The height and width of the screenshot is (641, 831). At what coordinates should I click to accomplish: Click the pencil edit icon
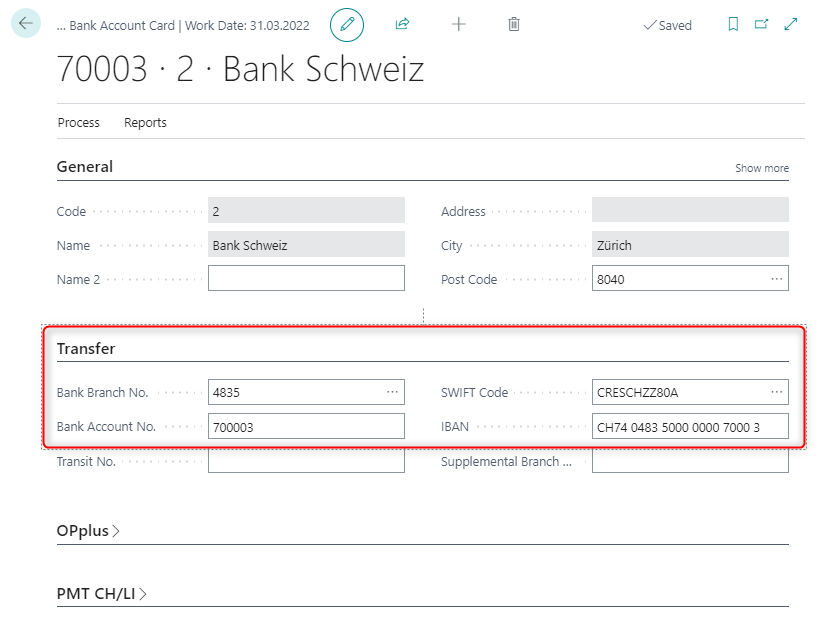coord(347,24)
